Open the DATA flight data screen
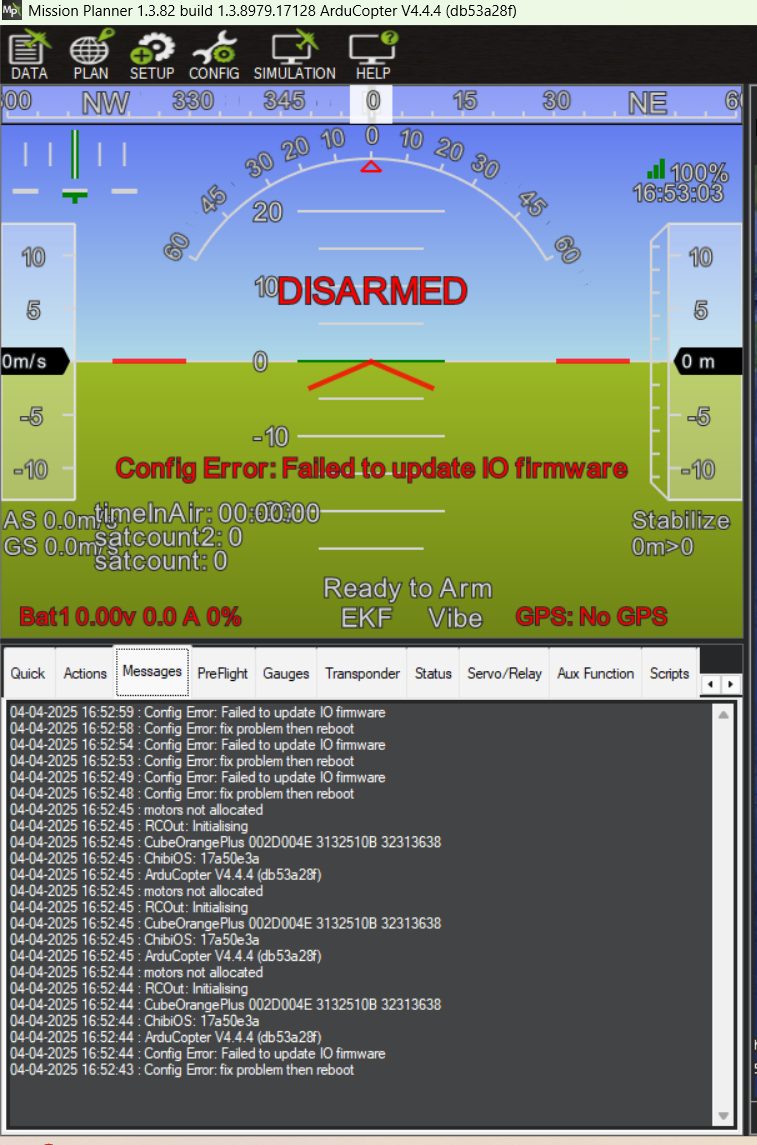The width and height of the screenshot is (757, 1145). pyautogui.click(x=29, y=55)
